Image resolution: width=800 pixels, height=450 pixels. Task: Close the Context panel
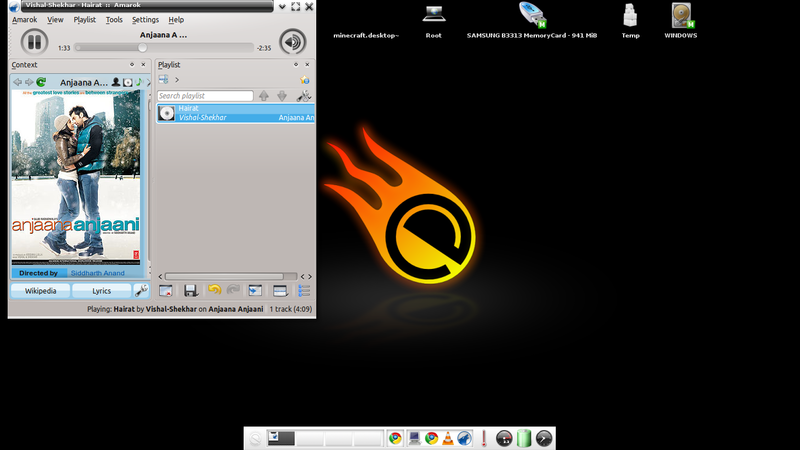click(x=143, y=65)
